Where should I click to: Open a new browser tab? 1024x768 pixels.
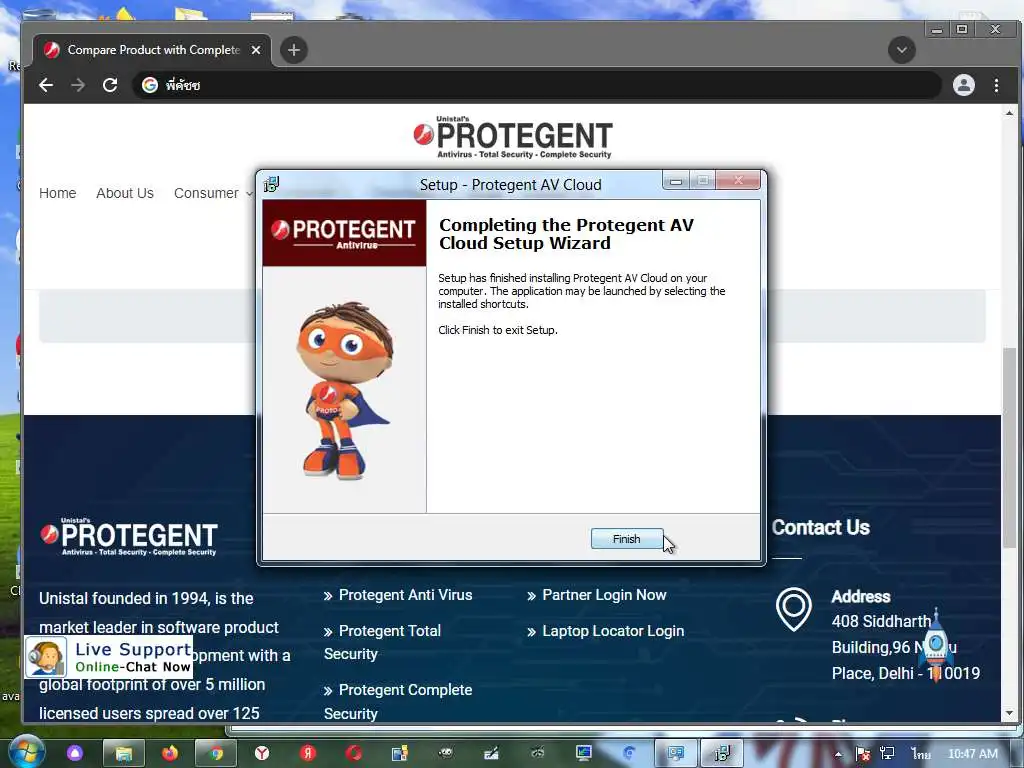(x=294, y=50)
